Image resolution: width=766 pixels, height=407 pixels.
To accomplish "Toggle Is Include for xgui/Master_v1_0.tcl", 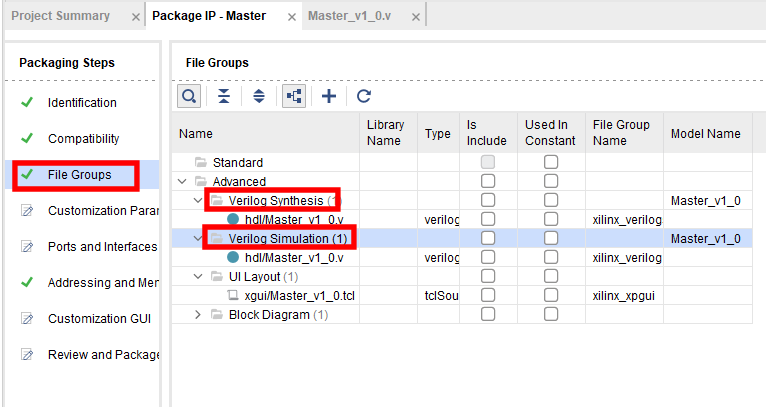I will point(488,296).
